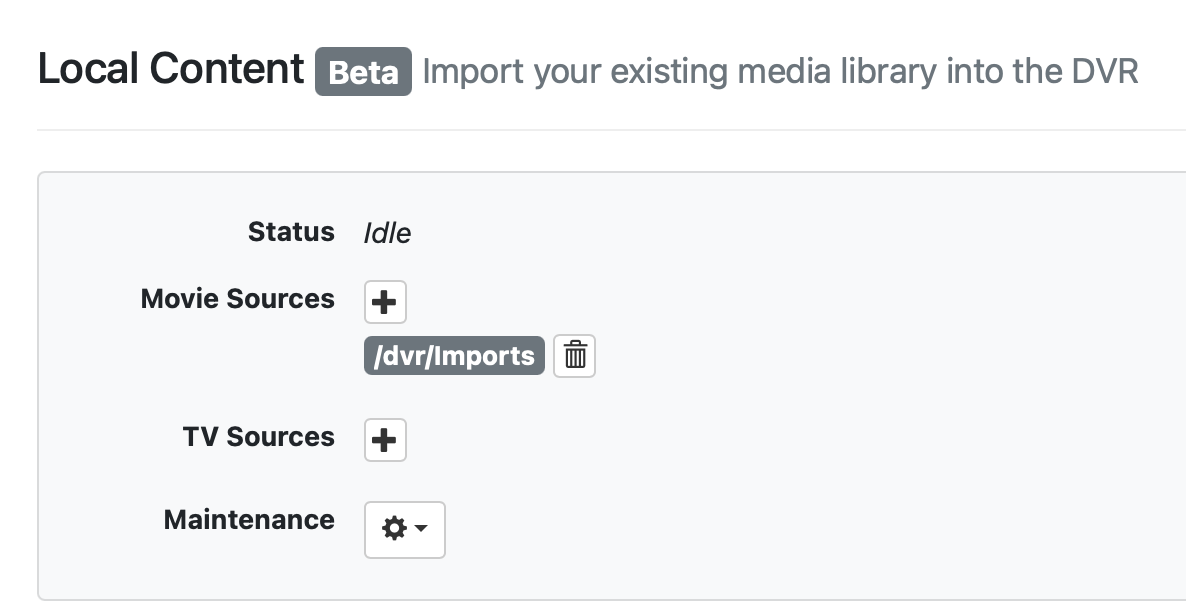The image size is (1186, 610).
Task: Expand the Maintenance dropdown caret
Action: [x=421, y=529]
